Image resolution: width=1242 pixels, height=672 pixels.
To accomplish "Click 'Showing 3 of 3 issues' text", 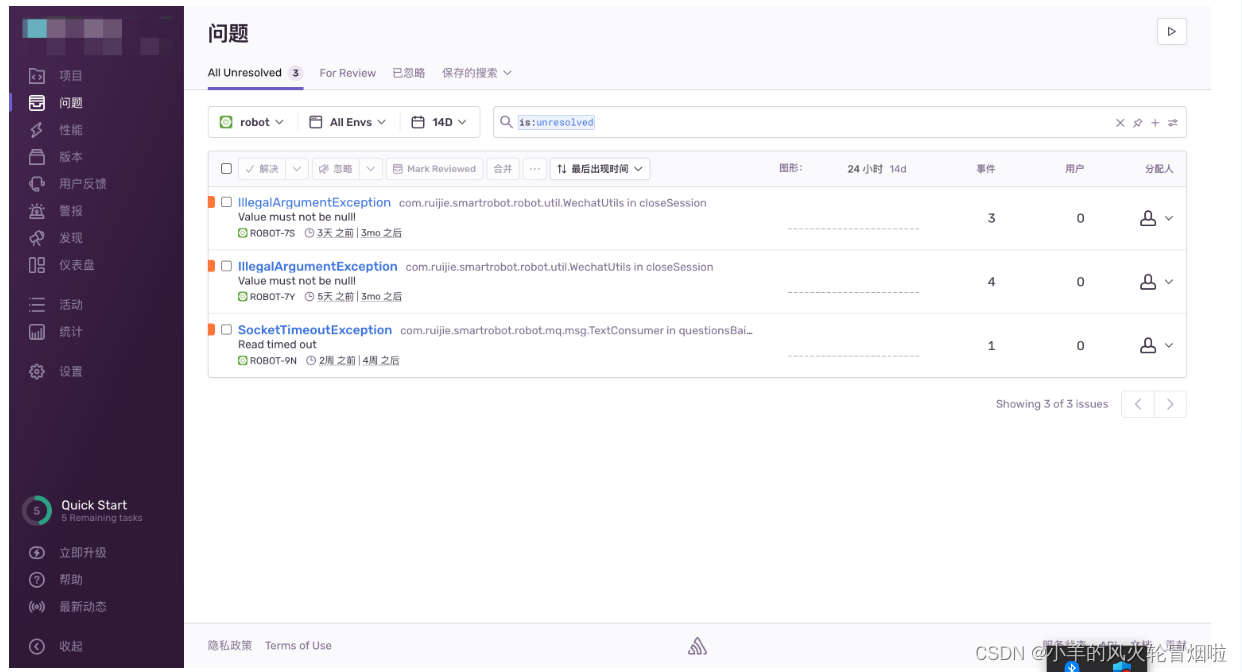I will click(x=1052, y=404).
